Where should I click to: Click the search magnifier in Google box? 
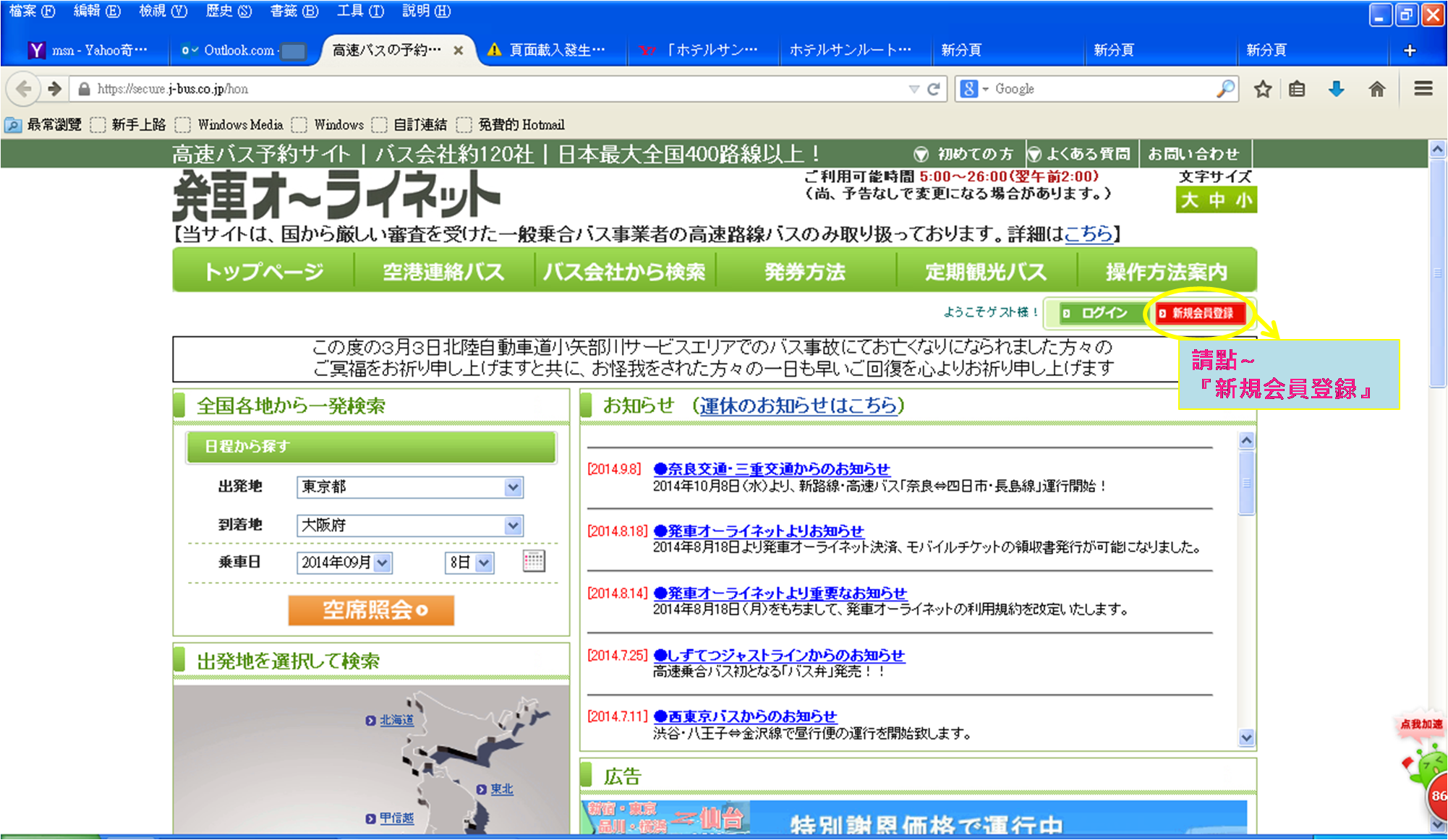tap(1225, 88)
